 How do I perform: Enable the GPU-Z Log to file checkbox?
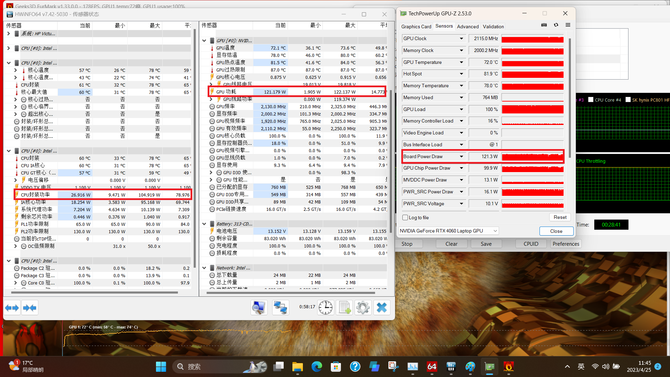tap(405, 218)
